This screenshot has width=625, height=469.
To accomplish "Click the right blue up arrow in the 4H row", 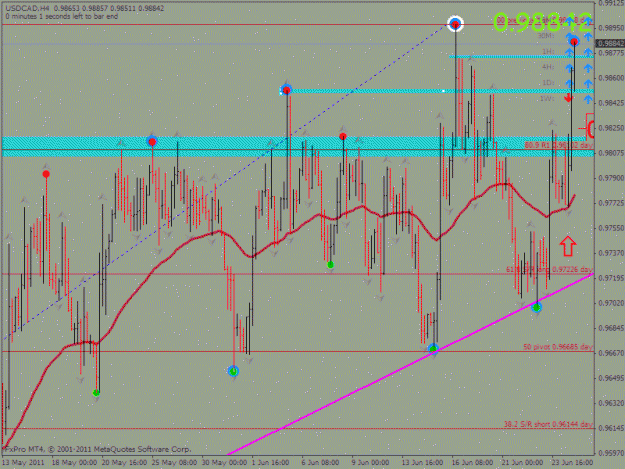I will tap(588, 68).
